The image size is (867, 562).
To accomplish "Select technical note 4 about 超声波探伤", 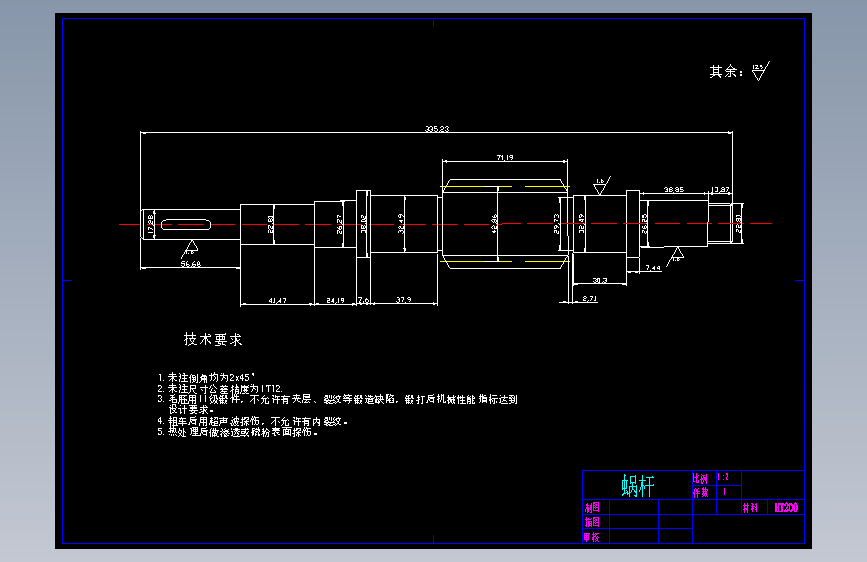I will tap(252, 422).
